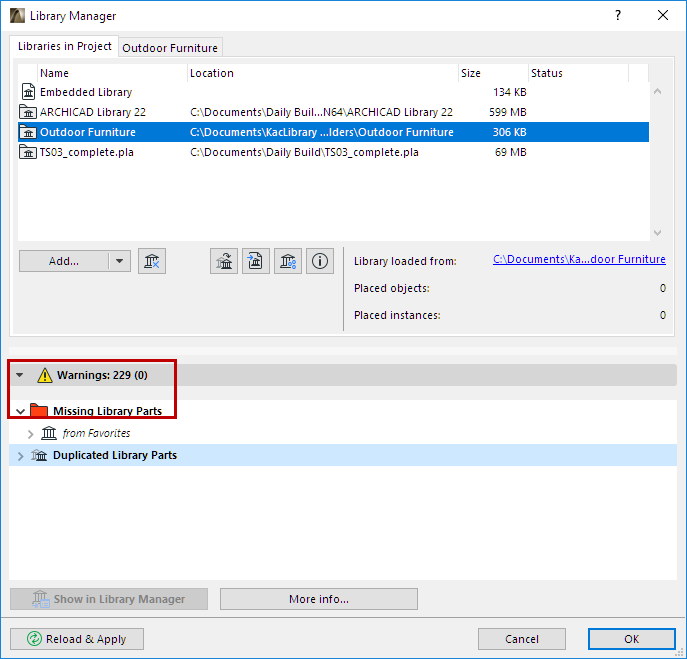Expand the from Favorites tree node
This screenshot has width=687, height=659.
[30, 434]
